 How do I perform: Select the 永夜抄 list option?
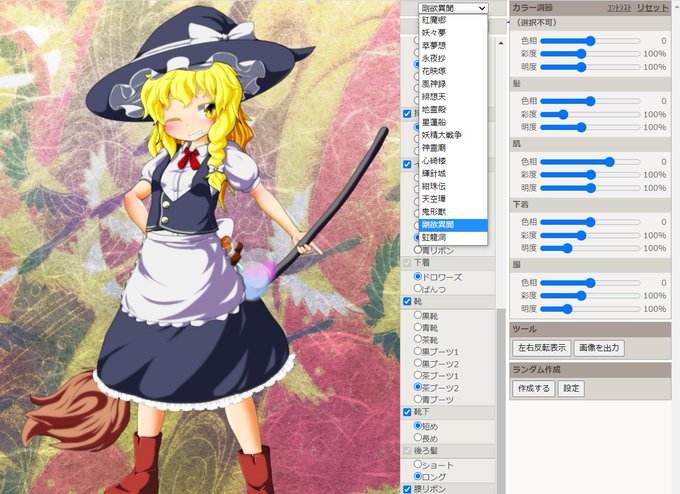[x=453, y=58]
